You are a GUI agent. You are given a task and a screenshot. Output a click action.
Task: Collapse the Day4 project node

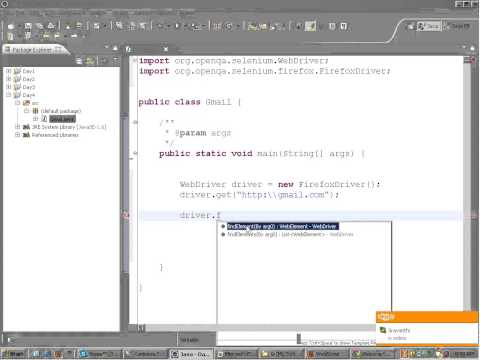coord(9,95)
